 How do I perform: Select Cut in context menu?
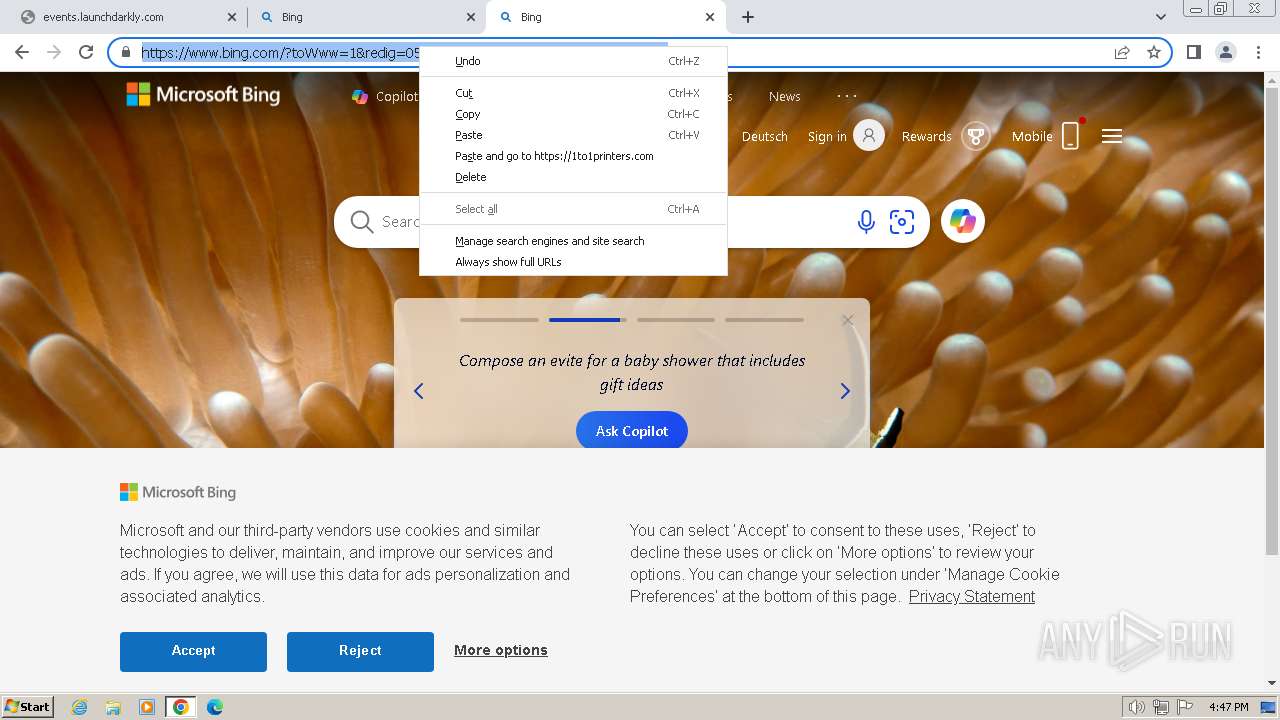click(573, 93)
